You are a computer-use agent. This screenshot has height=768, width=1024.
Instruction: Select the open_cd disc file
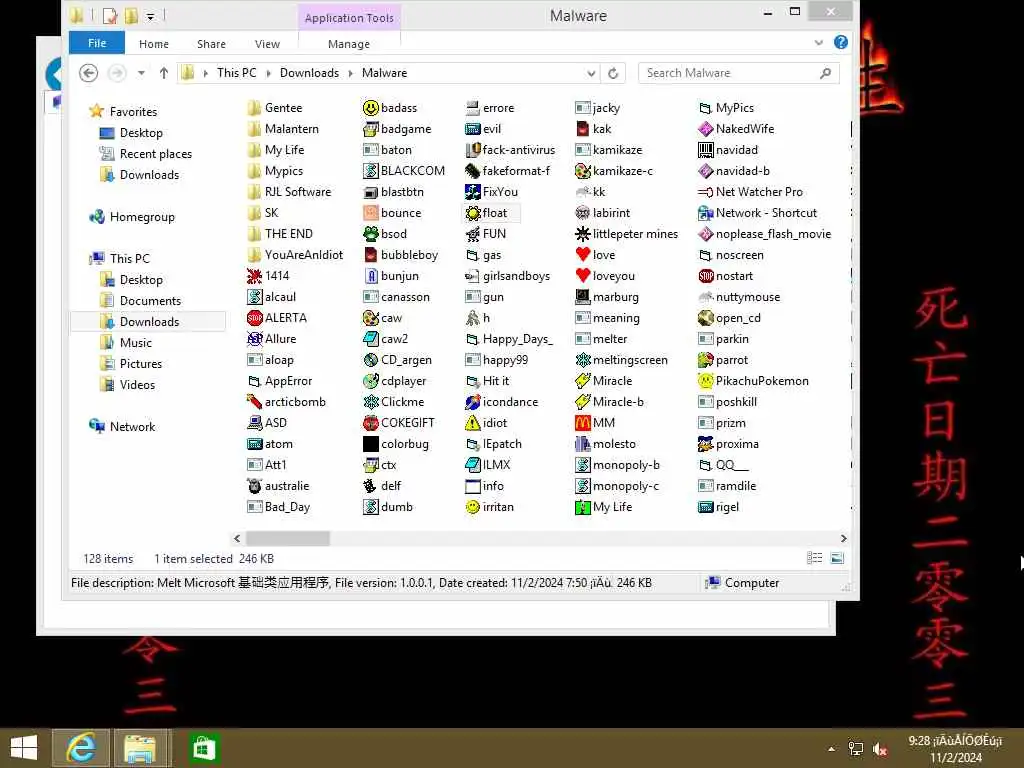(x=729, y=318)
